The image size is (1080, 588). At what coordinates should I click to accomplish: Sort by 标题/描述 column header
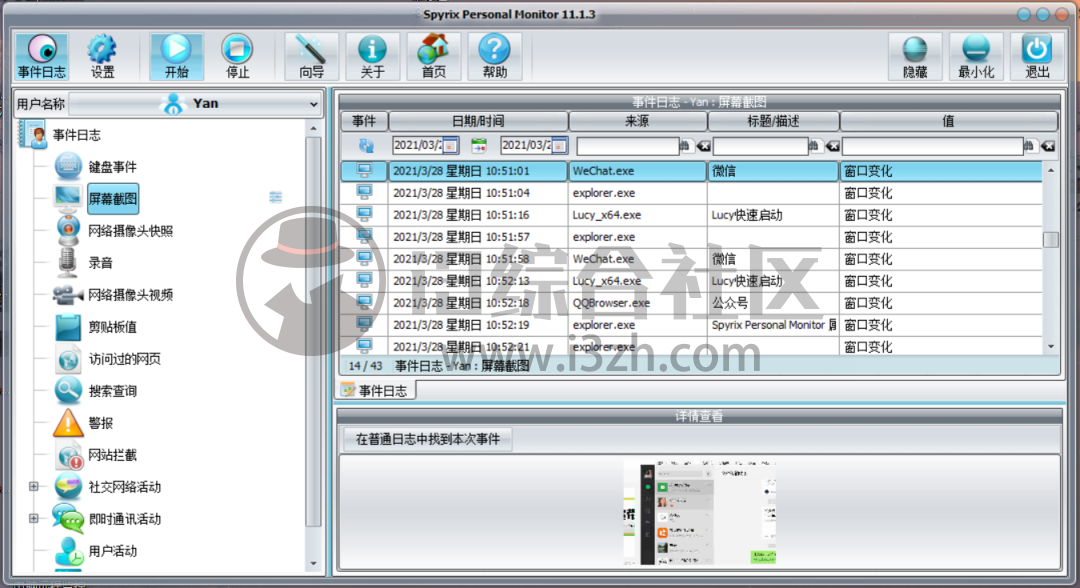tap(773, 121)
